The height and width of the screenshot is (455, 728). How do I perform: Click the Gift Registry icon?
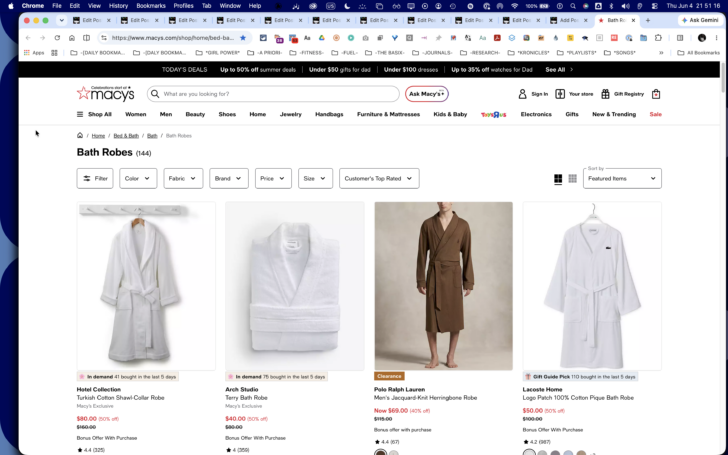coord(605,94)
